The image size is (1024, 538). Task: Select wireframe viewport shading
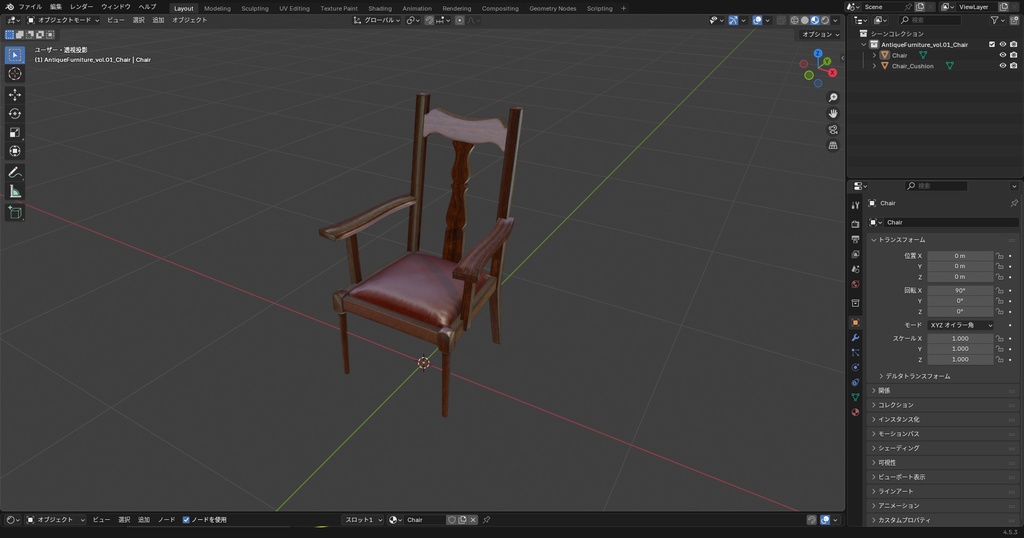tap(794, 20)
